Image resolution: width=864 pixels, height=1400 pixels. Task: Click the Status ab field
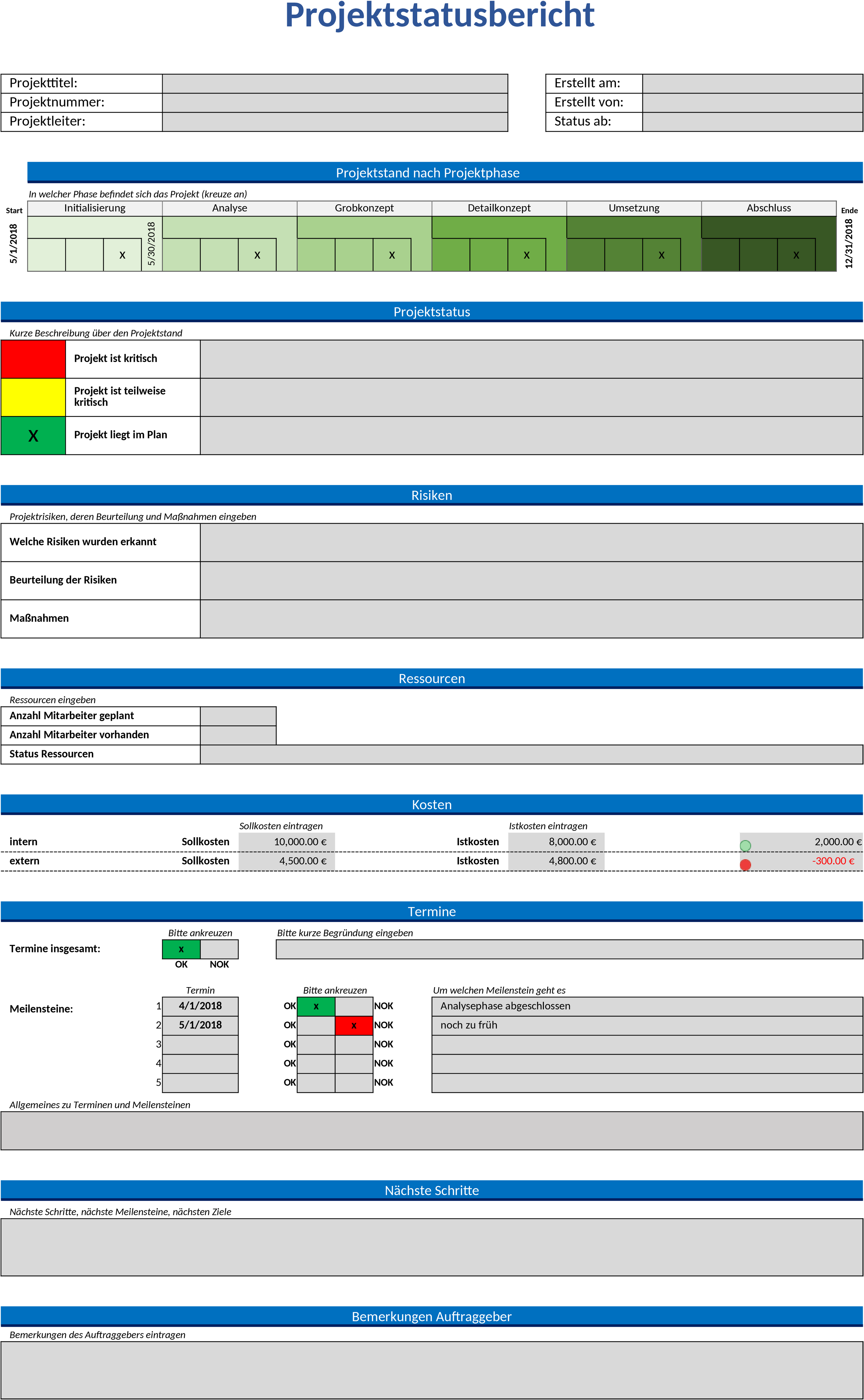click(753, 122)
